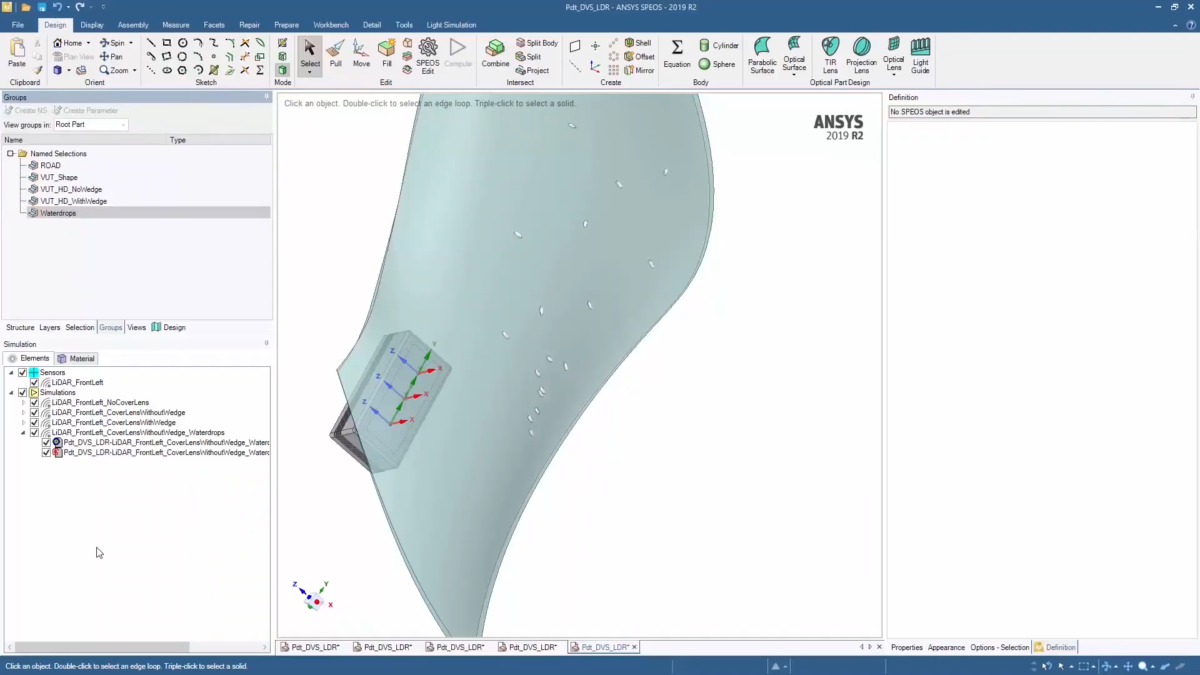1200x675 pixels.
Task: Click the simulation tree horizontal scrollbar
Action: (x=102, y=647)
